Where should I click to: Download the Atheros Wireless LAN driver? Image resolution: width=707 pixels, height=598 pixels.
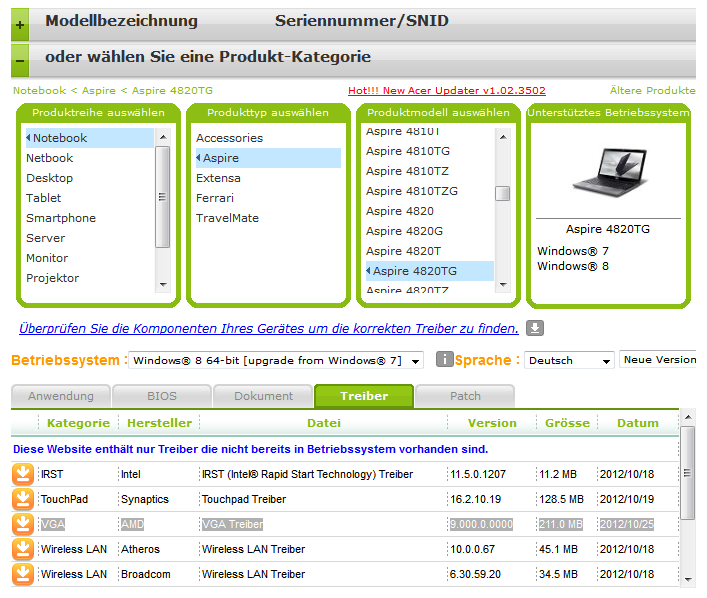pos(23,549)
